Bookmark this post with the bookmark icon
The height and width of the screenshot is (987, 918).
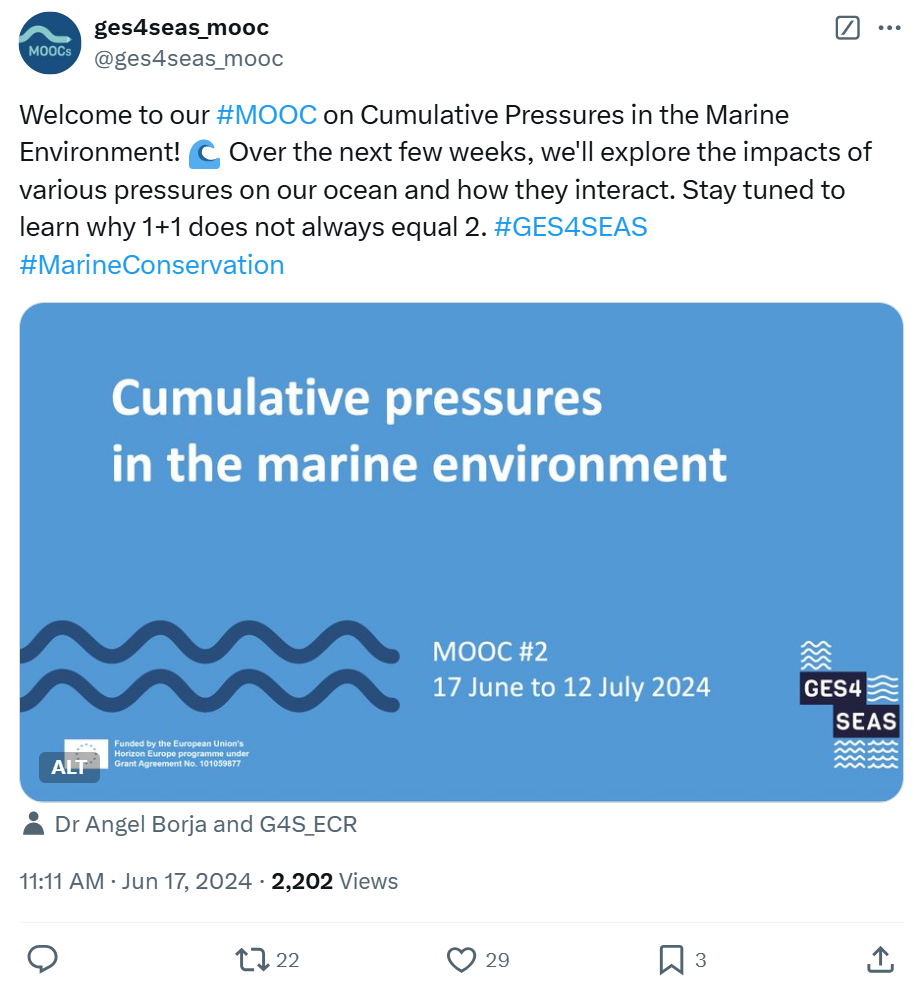point(671,960)
